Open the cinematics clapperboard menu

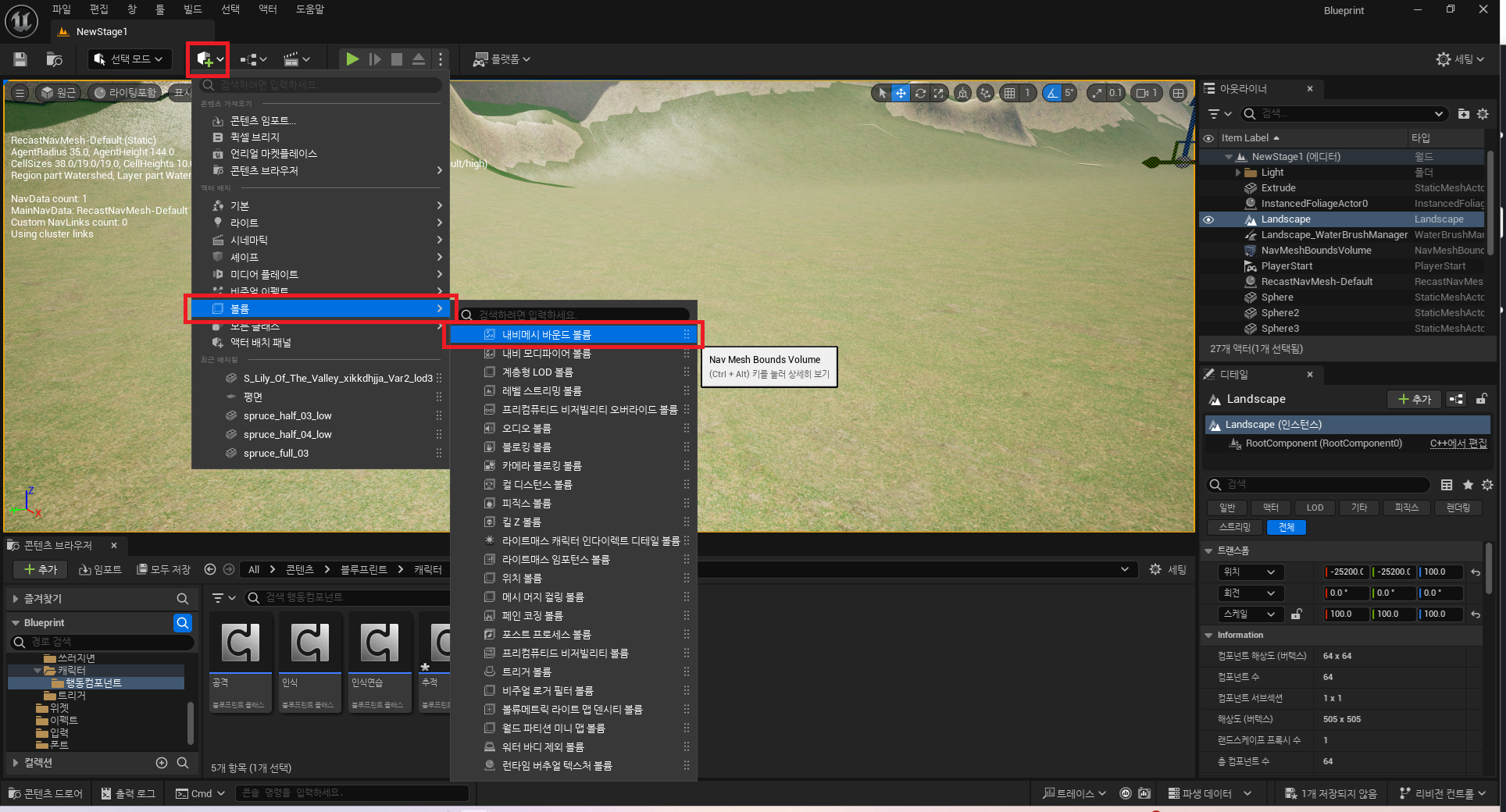297,59
